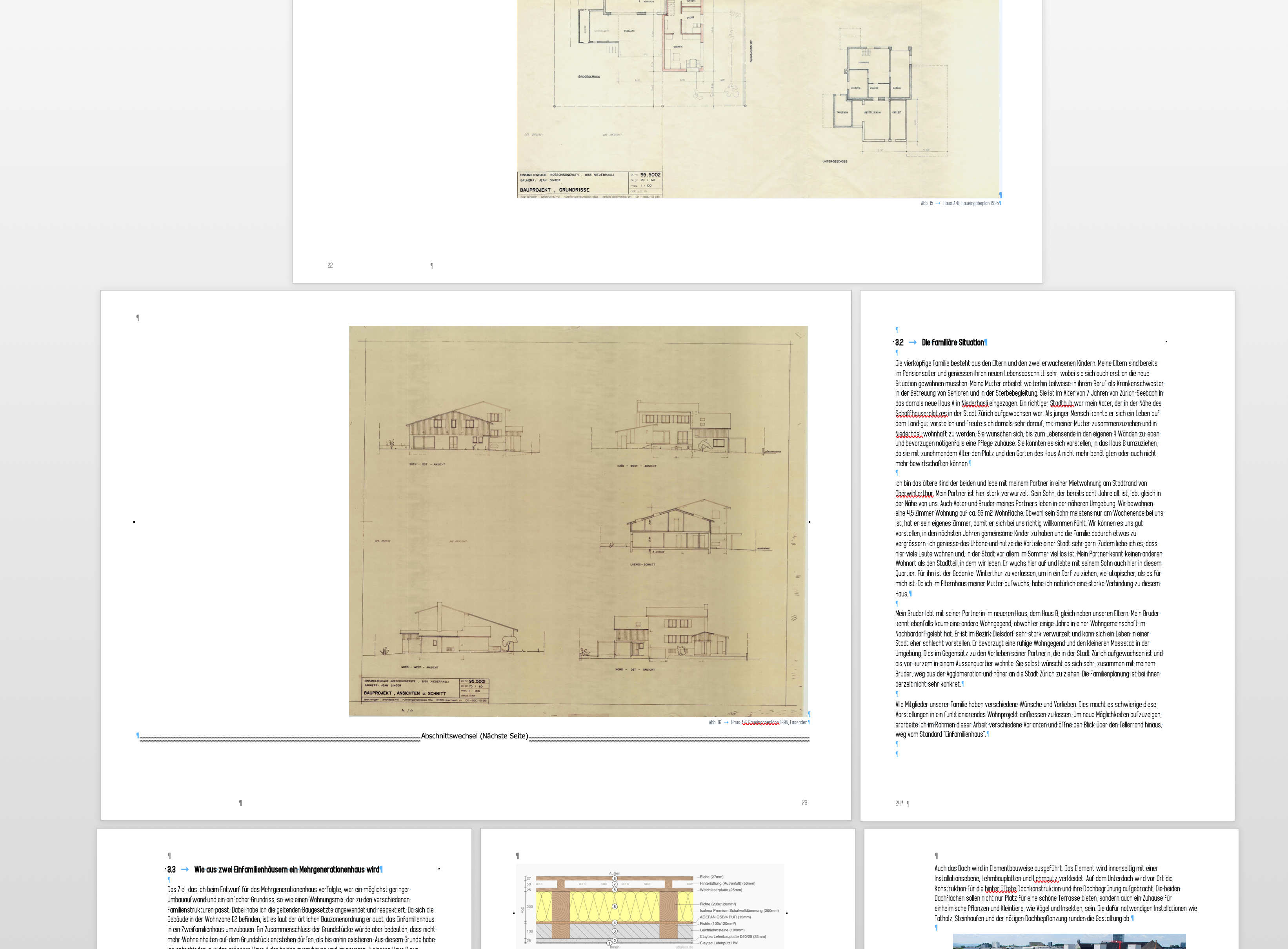
Task: Click the 'Eiche (27mm)' label in the diagram legend
Action: (711, 877)
